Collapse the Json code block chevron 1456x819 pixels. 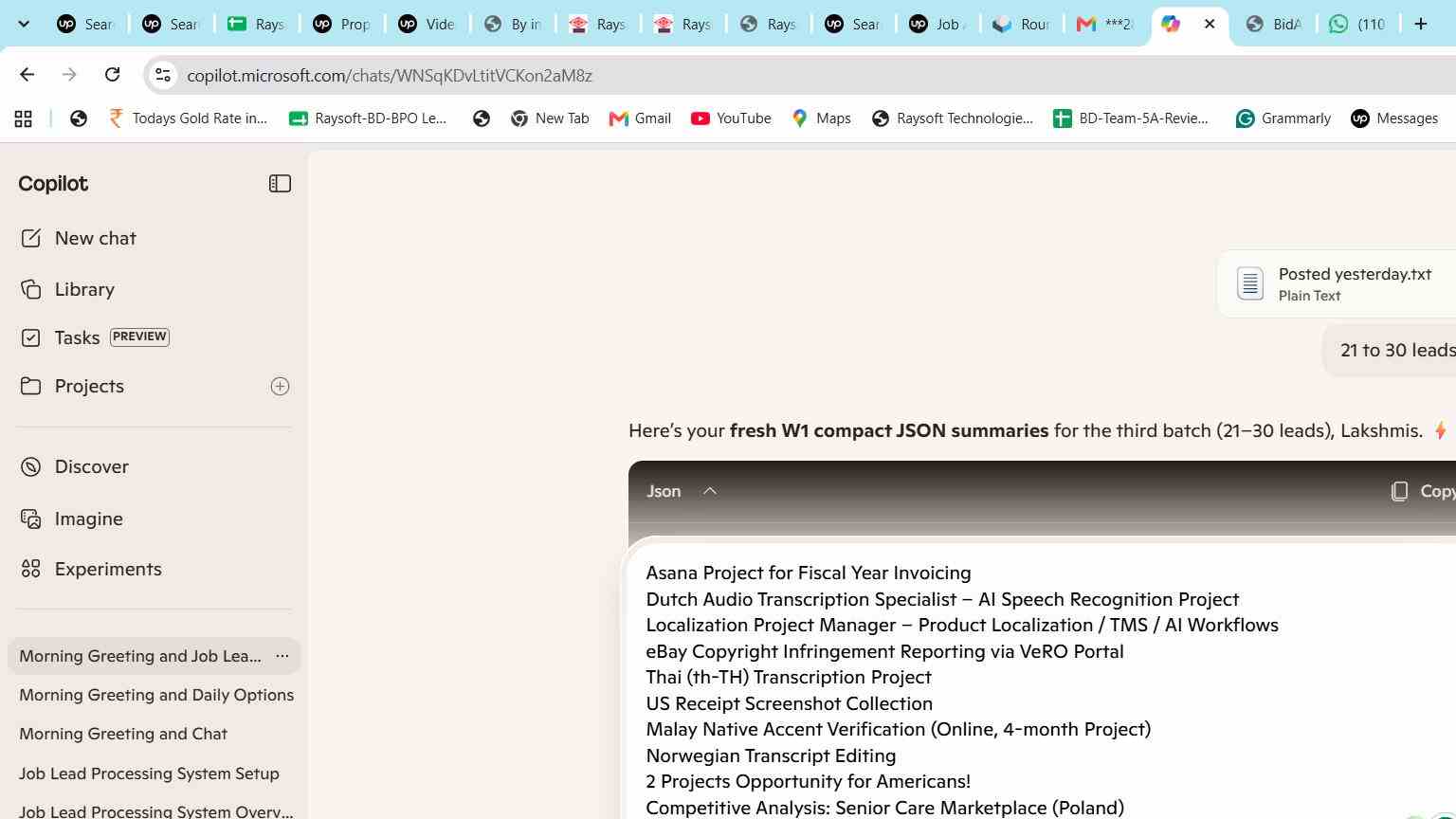click(710, 491)
